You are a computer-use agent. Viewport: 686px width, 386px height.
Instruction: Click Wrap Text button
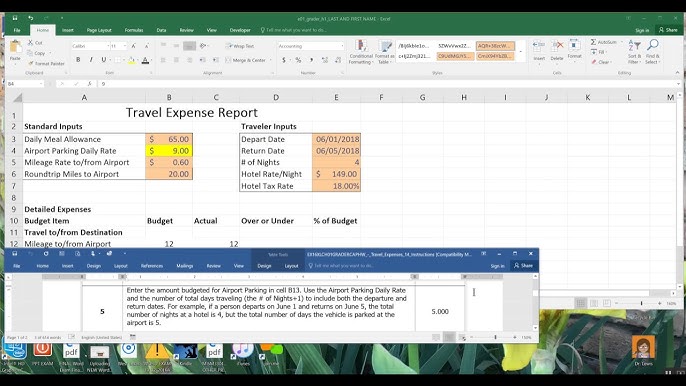pyautogui.click(x=240, y=46)
